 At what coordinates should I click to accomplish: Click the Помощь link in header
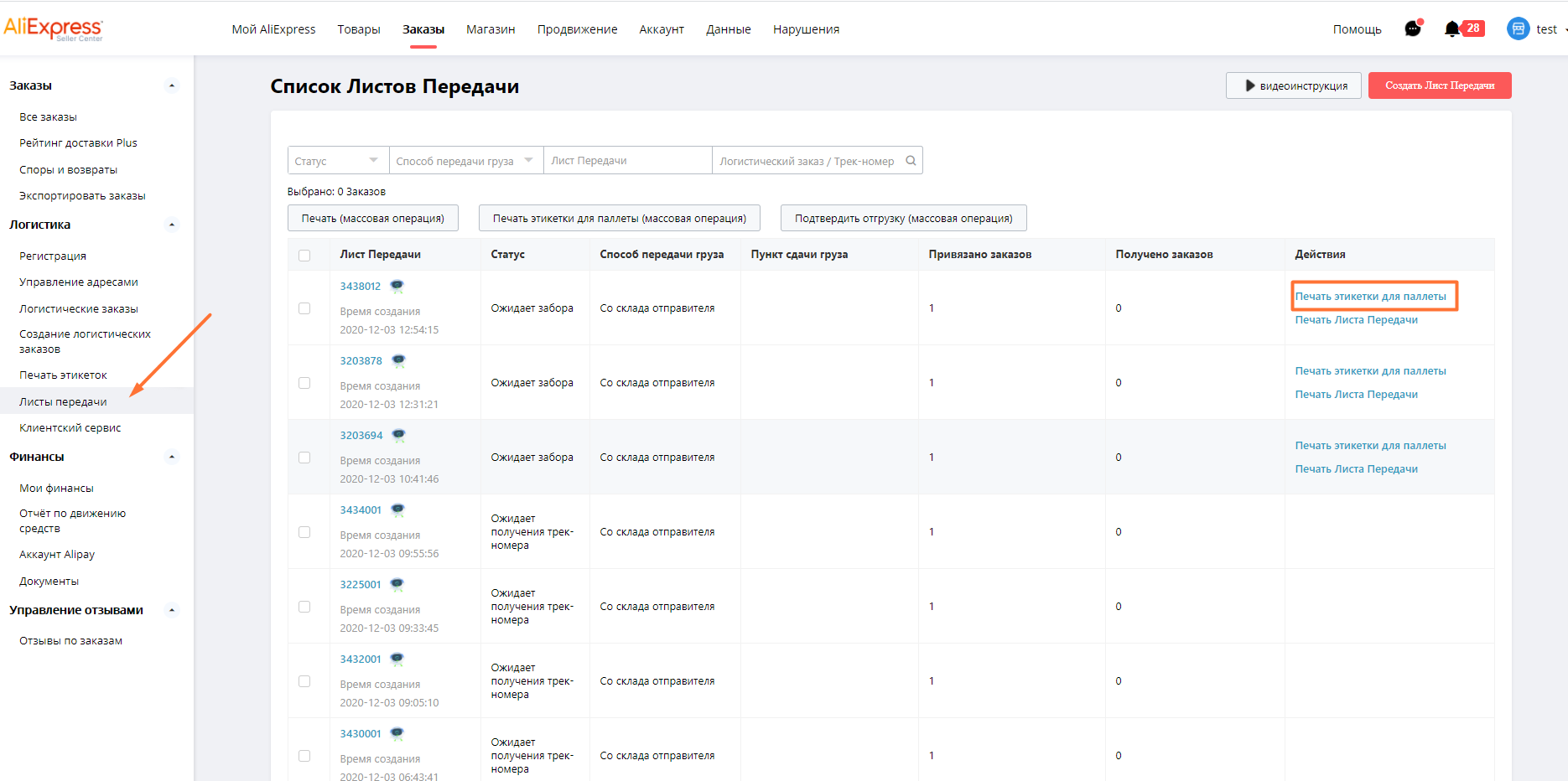[x=1357, y=29]
